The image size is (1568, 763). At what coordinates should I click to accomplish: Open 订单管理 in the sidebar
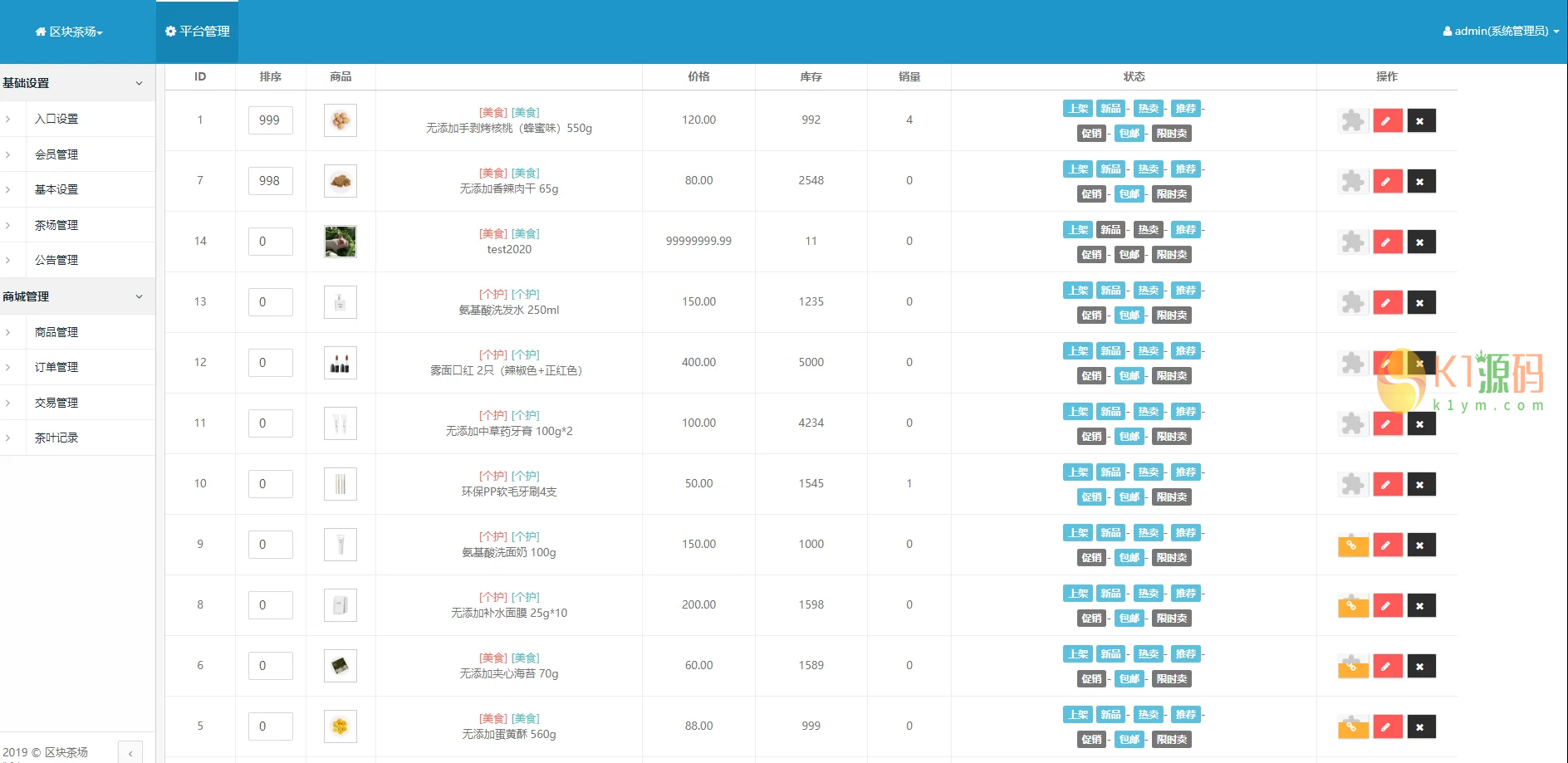[56, 367]
